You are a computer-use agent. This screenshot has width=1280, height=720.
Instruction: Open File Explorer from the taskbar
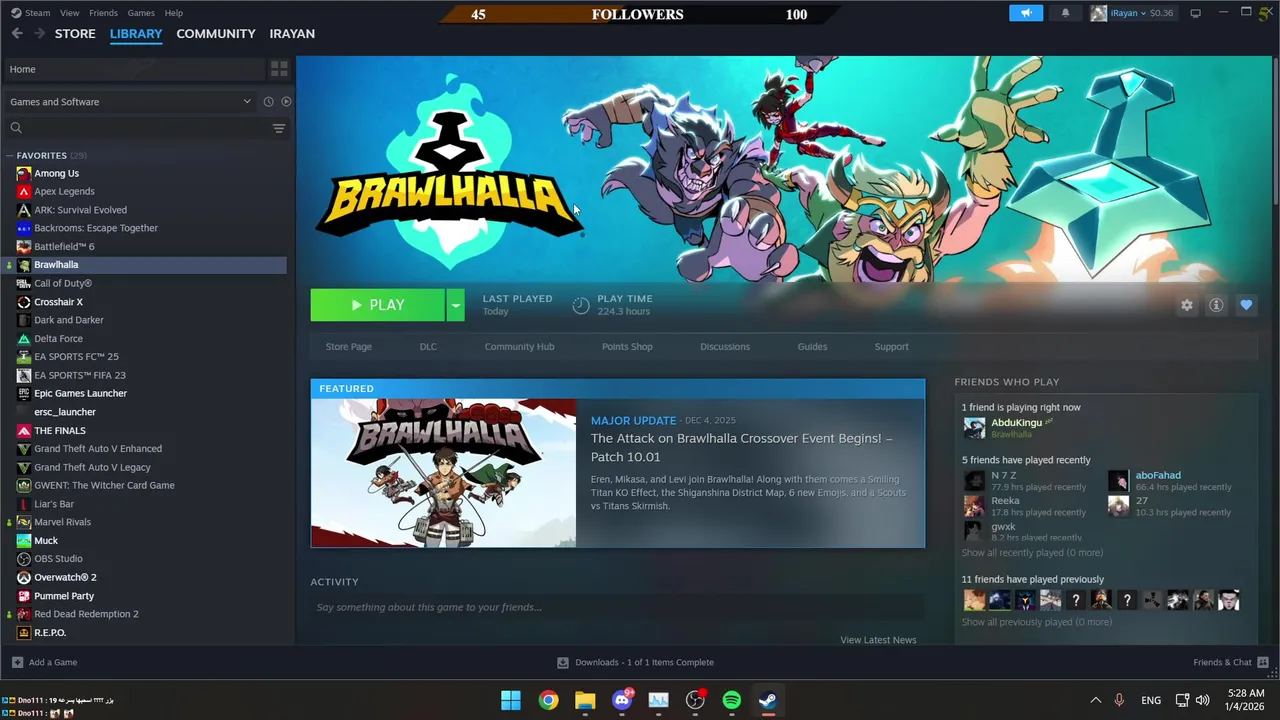[585, 700]
